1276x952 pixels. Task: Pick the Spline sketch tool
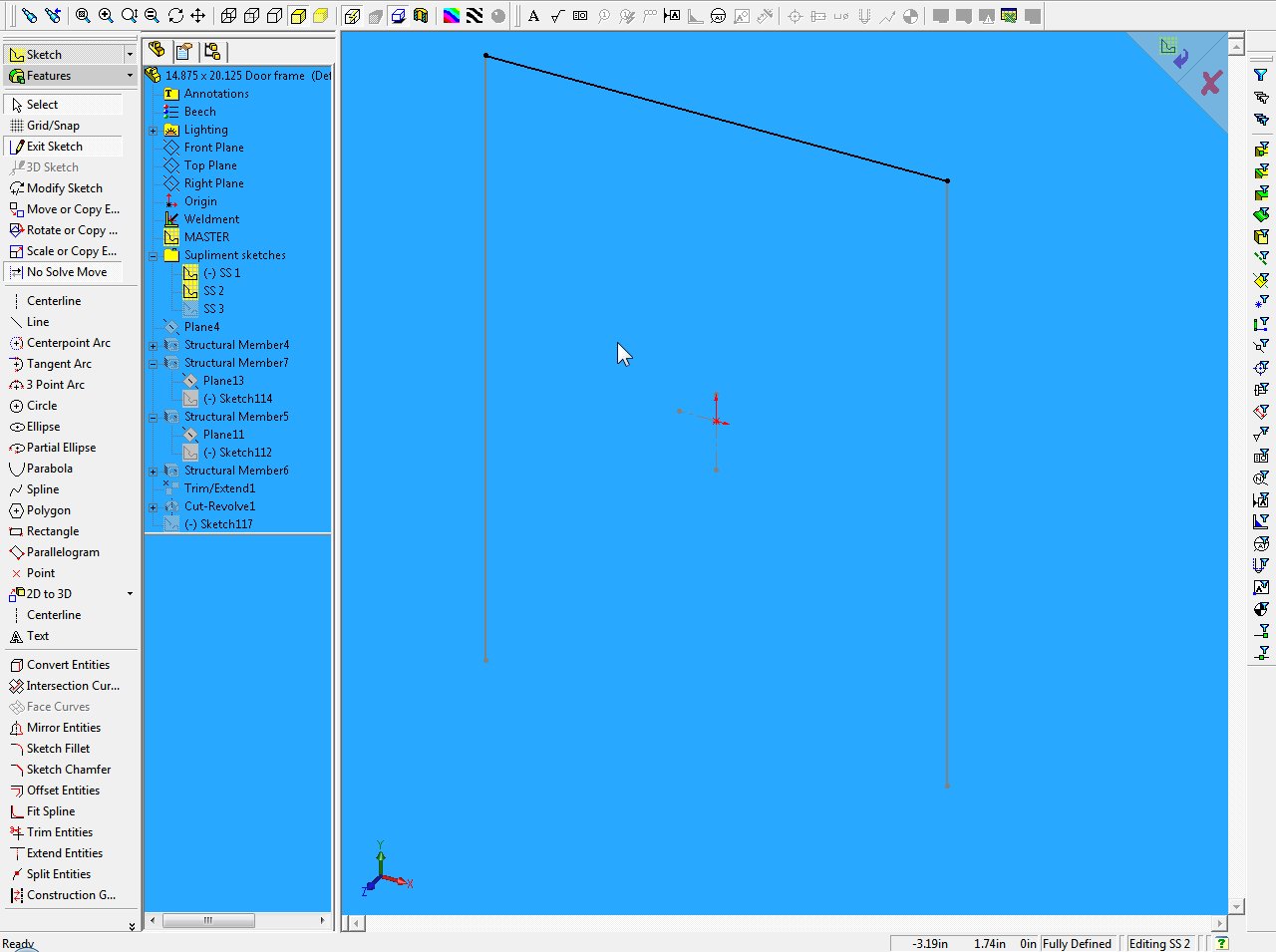[42, 489]
